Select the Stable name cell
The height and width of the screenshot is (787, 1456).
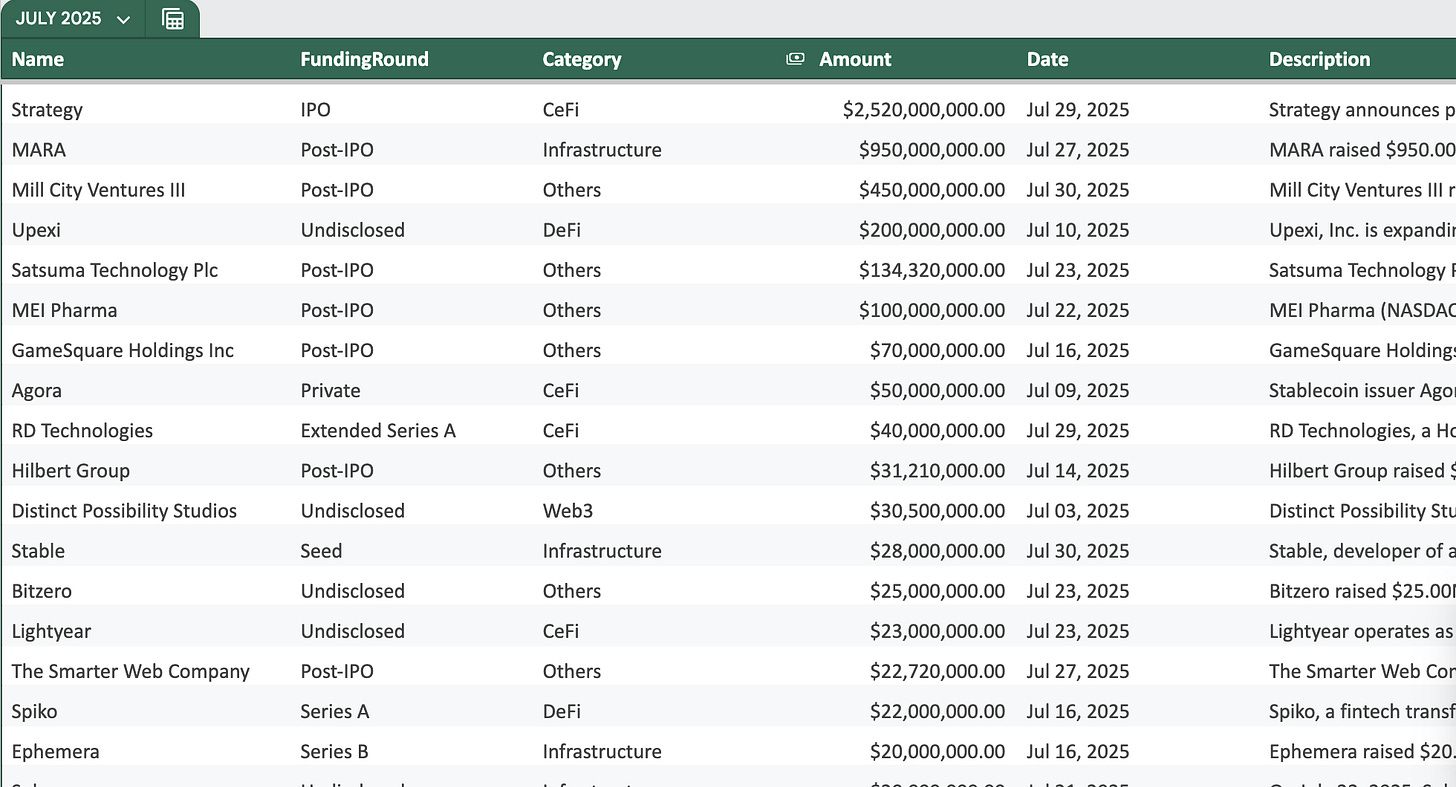click(x=38, y=550)
